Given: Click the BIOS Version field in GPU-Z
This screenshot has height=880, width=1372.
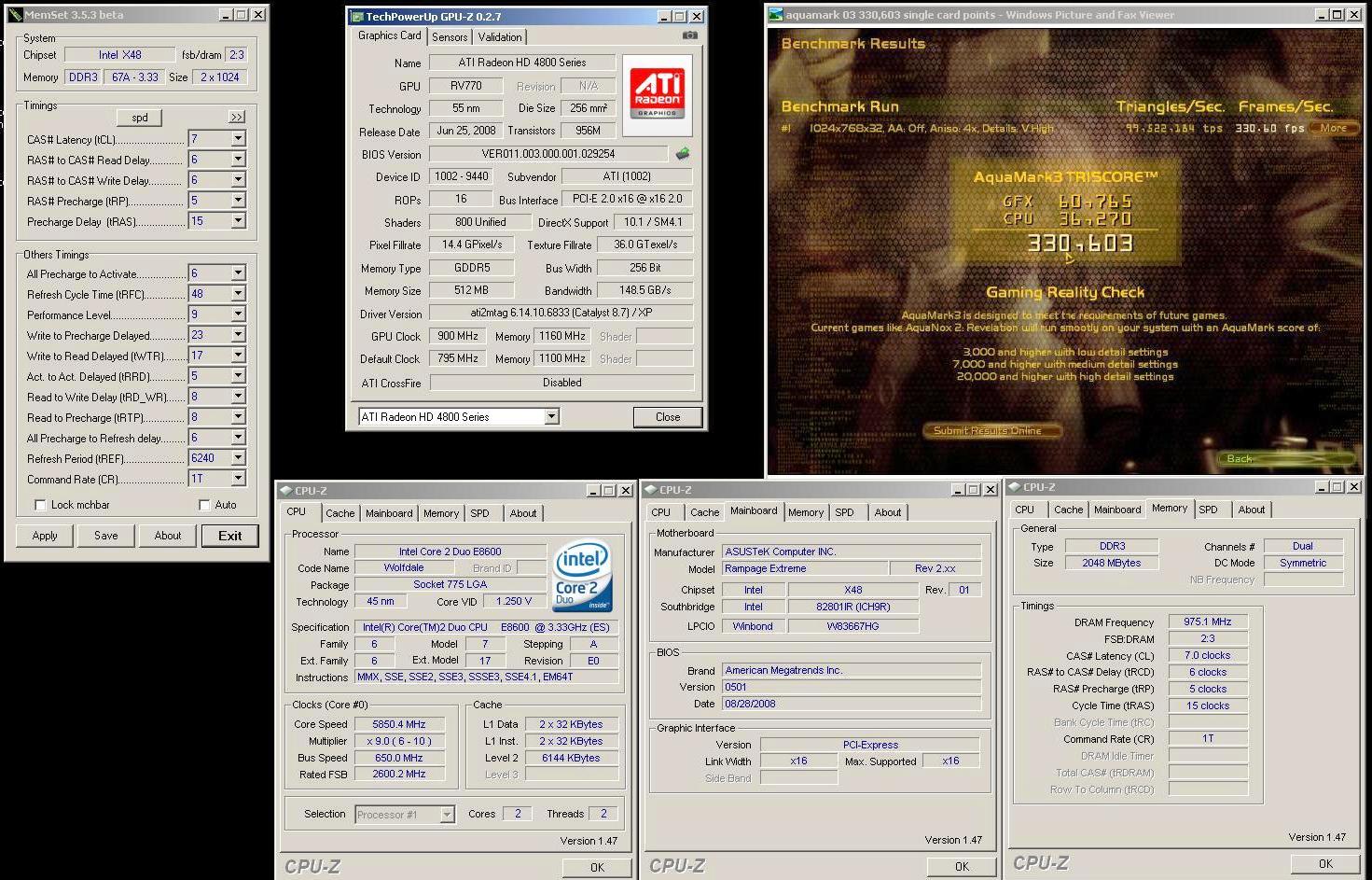Looking at the screenshot, I should click(548, 154).
